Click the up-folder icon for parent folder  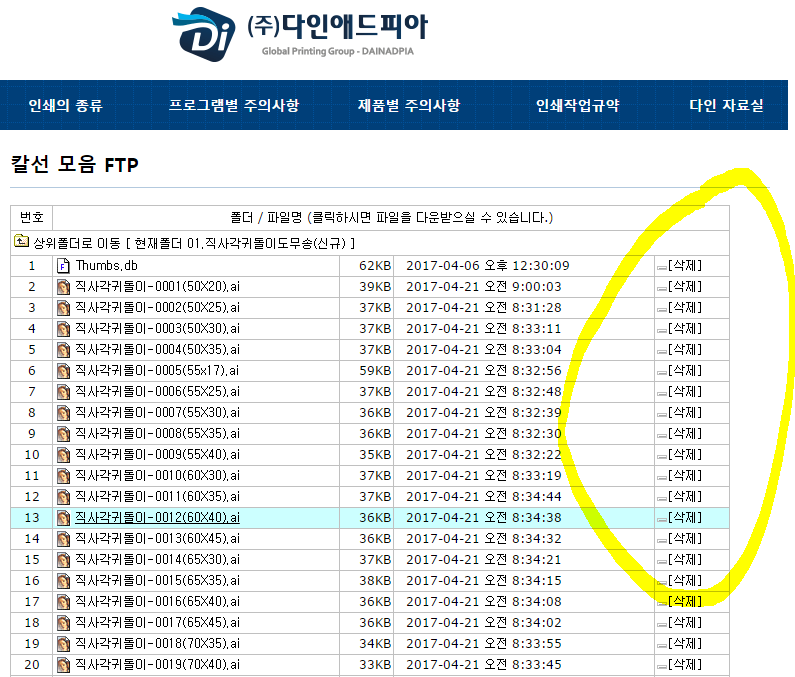pyautogui.click(x=21, y=242)
